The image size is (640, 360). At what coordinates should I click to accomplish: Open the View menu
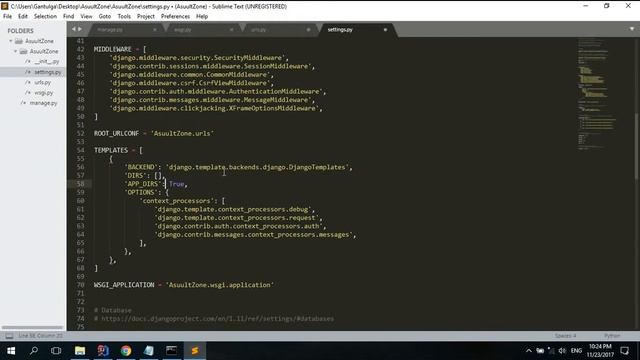point(86,16)
